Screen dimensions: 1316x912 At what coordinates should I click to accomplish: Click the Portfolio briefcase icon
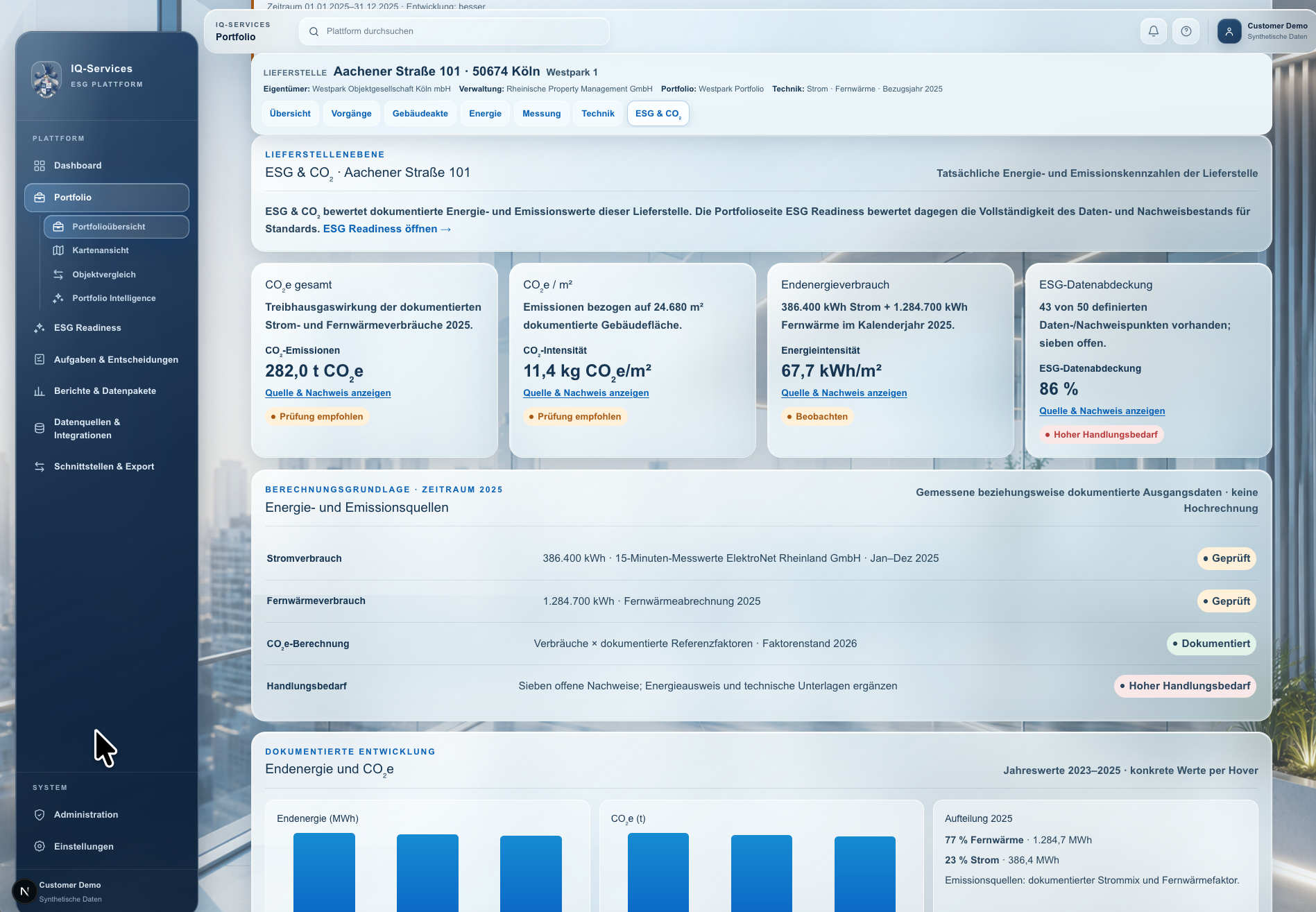coord(40,198)
